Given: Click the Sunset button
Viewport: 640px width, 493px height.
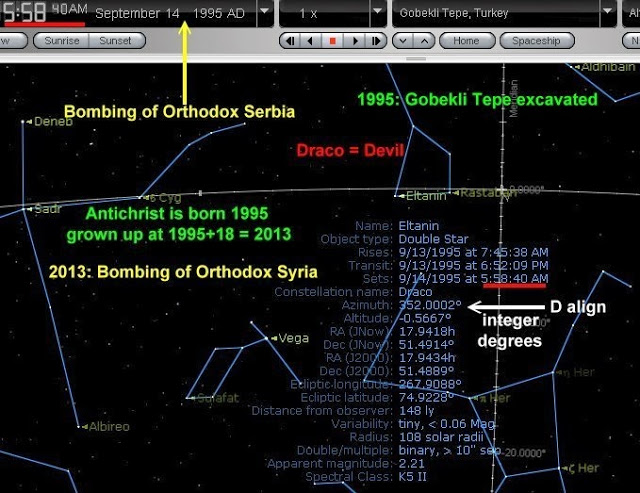Looking at the screenshot, I should pyautogui.click(x=116, y=41).
